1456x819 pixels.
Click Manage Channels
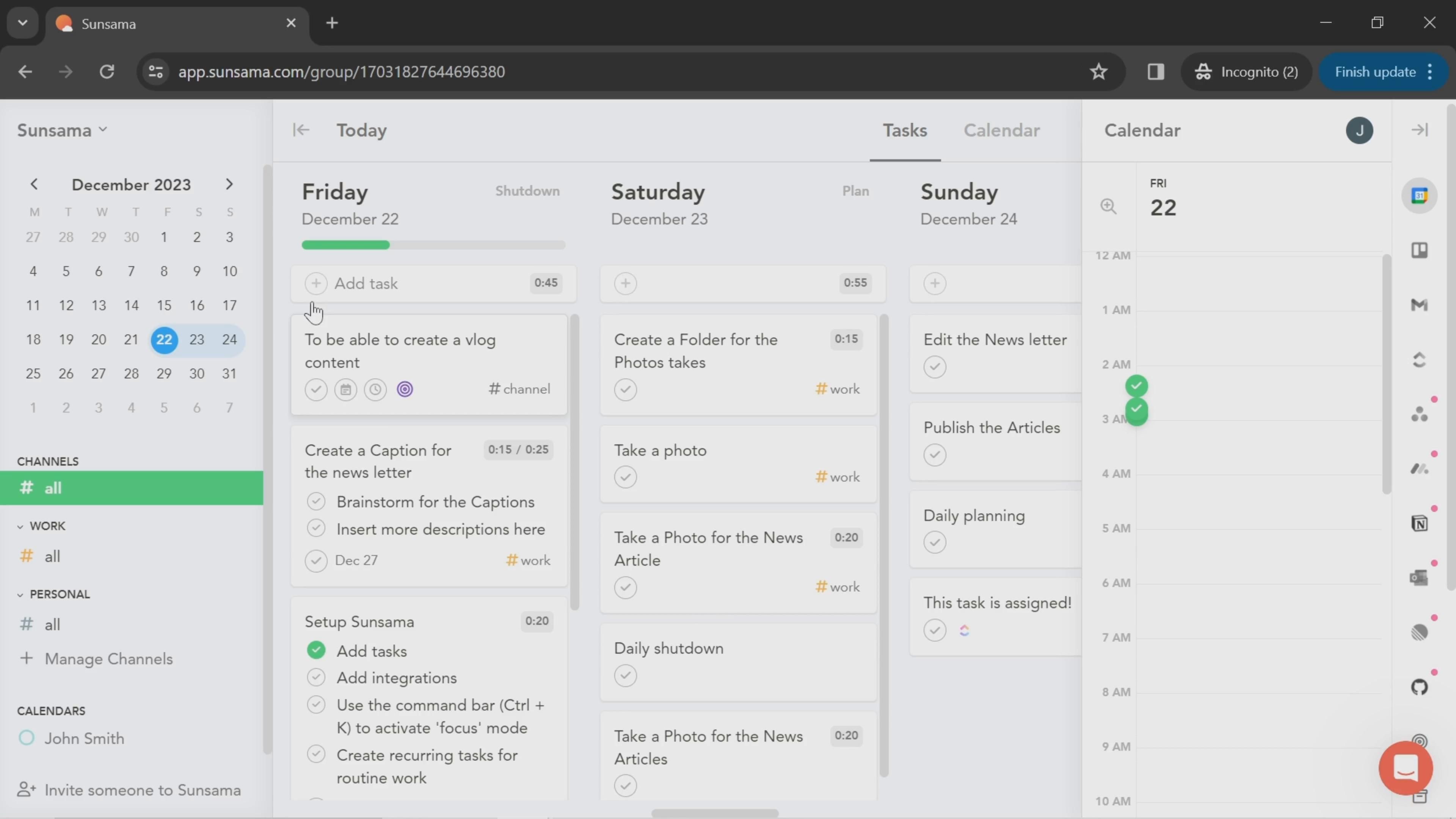(x=108, y=659)
